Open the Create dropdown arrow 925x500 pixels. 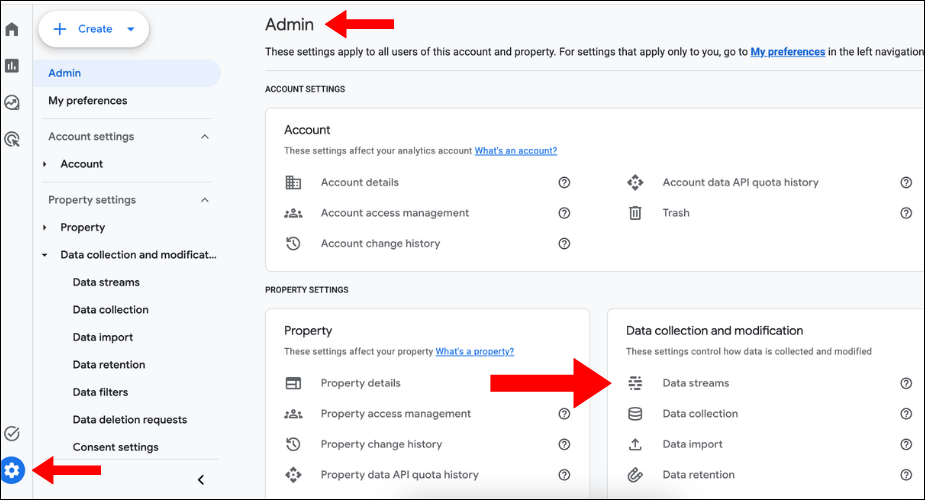(131, 29)
